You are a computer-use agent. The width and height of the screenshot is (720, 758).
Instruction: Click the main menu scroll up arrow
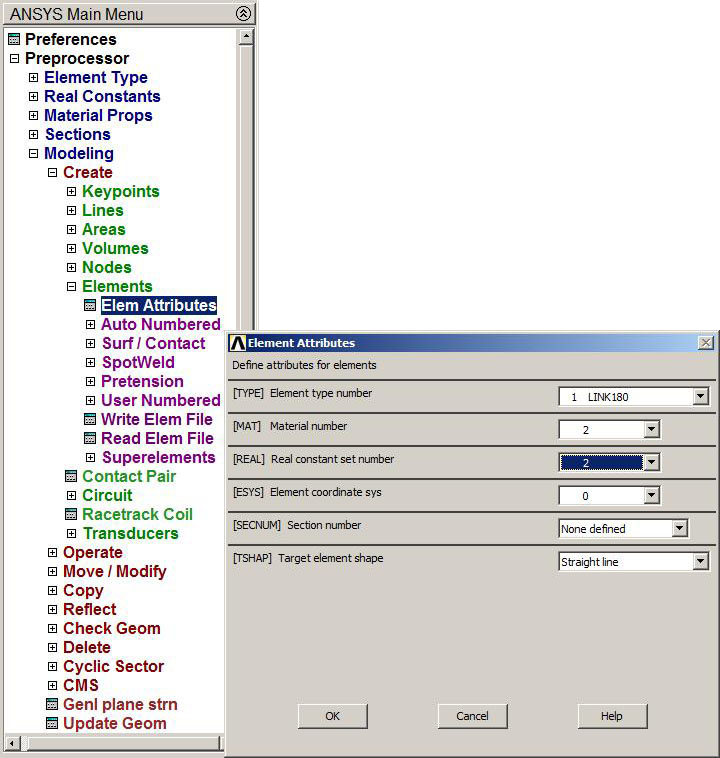click(246, 38)
